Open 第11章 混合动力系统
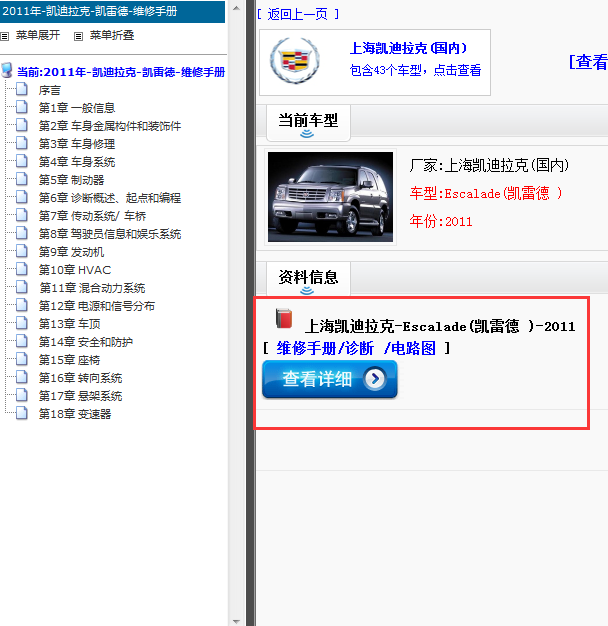The height and width of the screenshot is (626, 608). click(92, 288)
